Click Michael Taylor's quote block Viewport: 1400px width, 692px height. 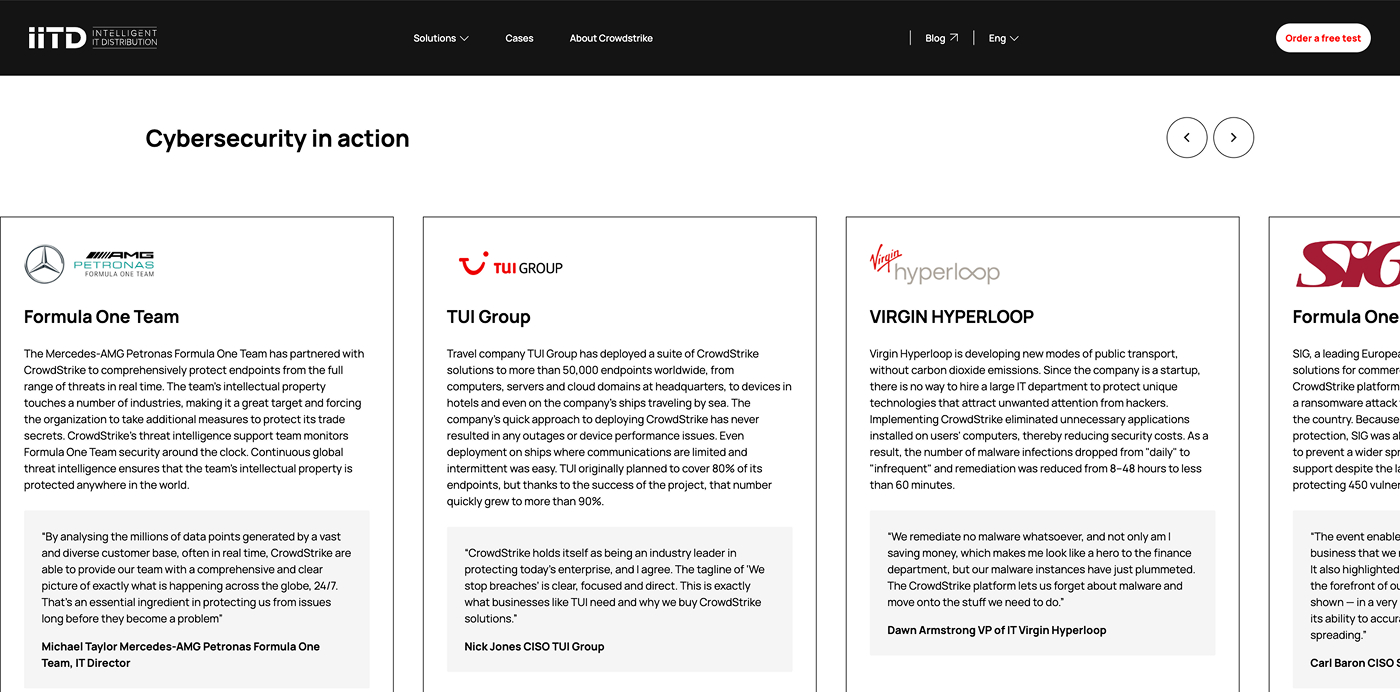tap(197, 598)
